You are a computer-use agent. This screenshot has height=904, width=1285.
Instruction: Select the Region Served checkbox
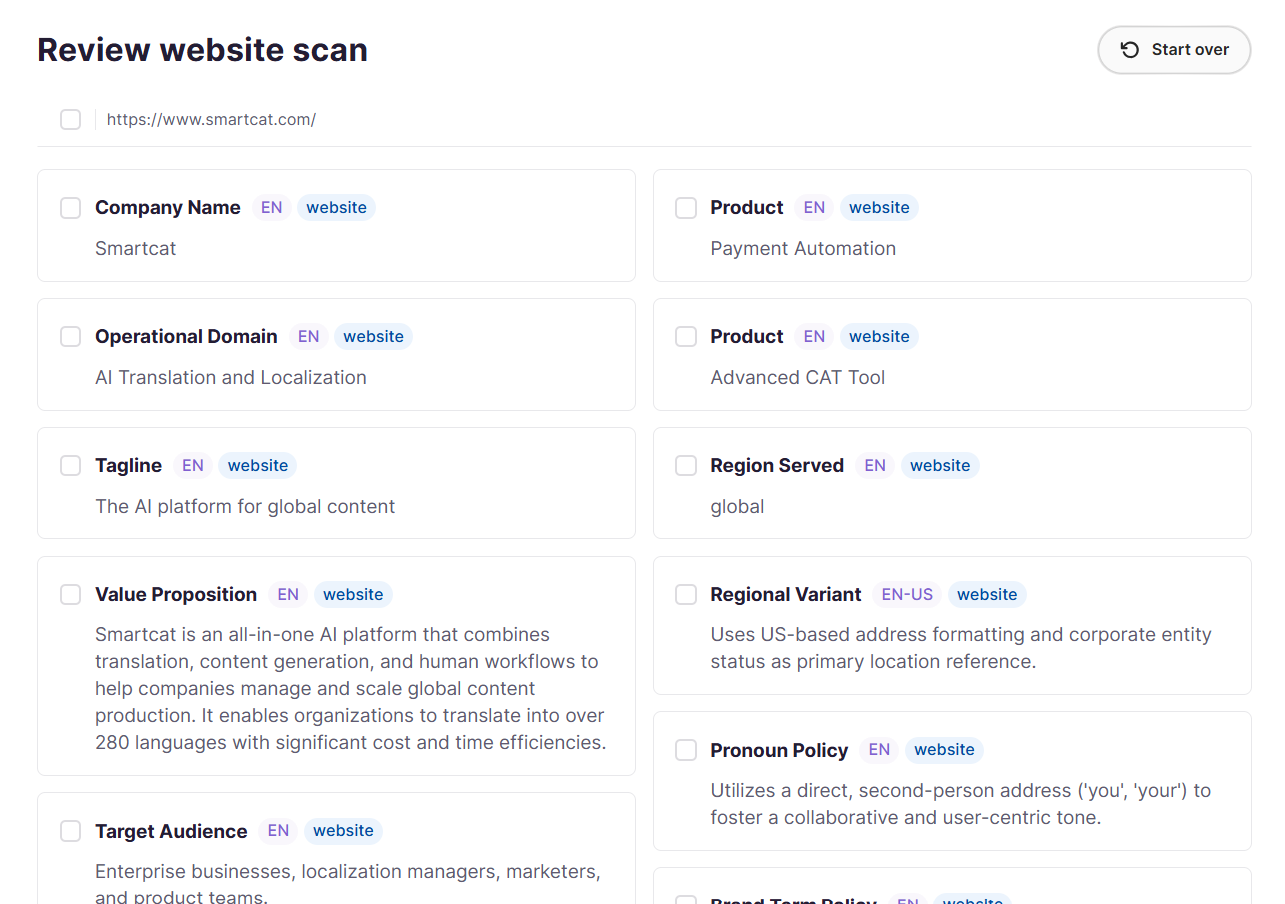(686, 466)
